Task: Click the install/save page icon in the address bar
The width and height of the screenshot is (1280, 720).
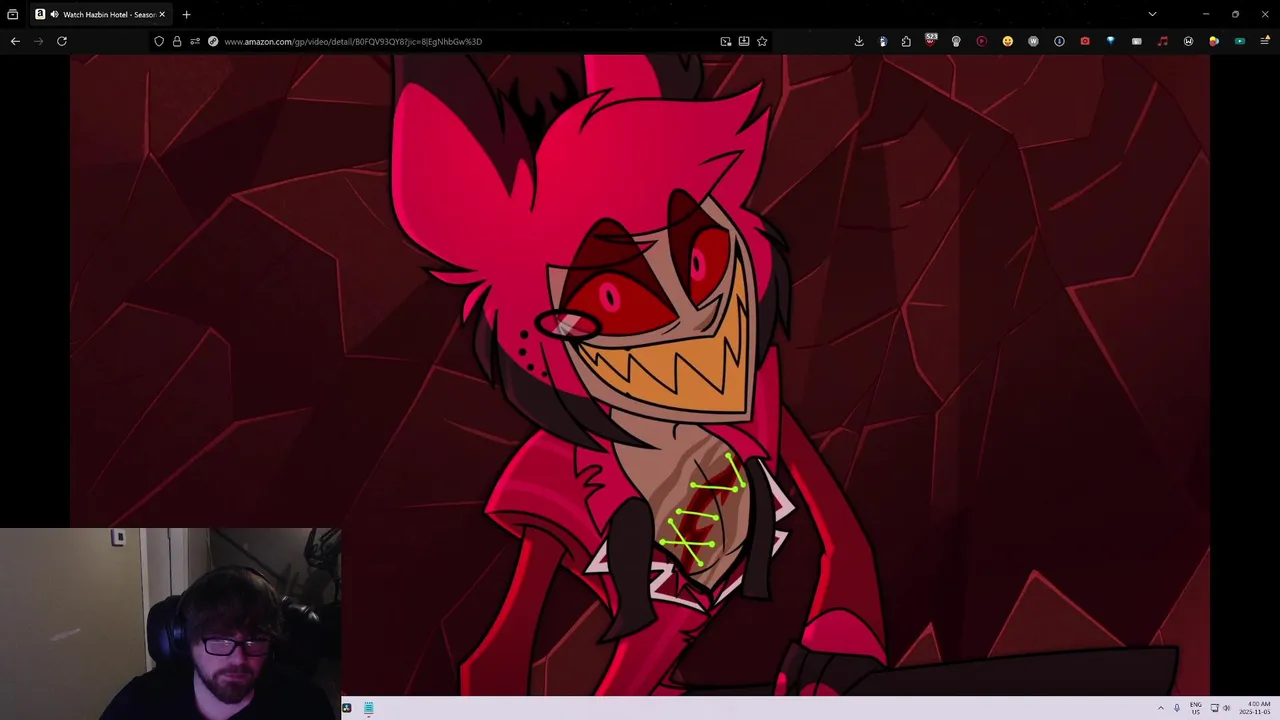Action: [744, 41]
